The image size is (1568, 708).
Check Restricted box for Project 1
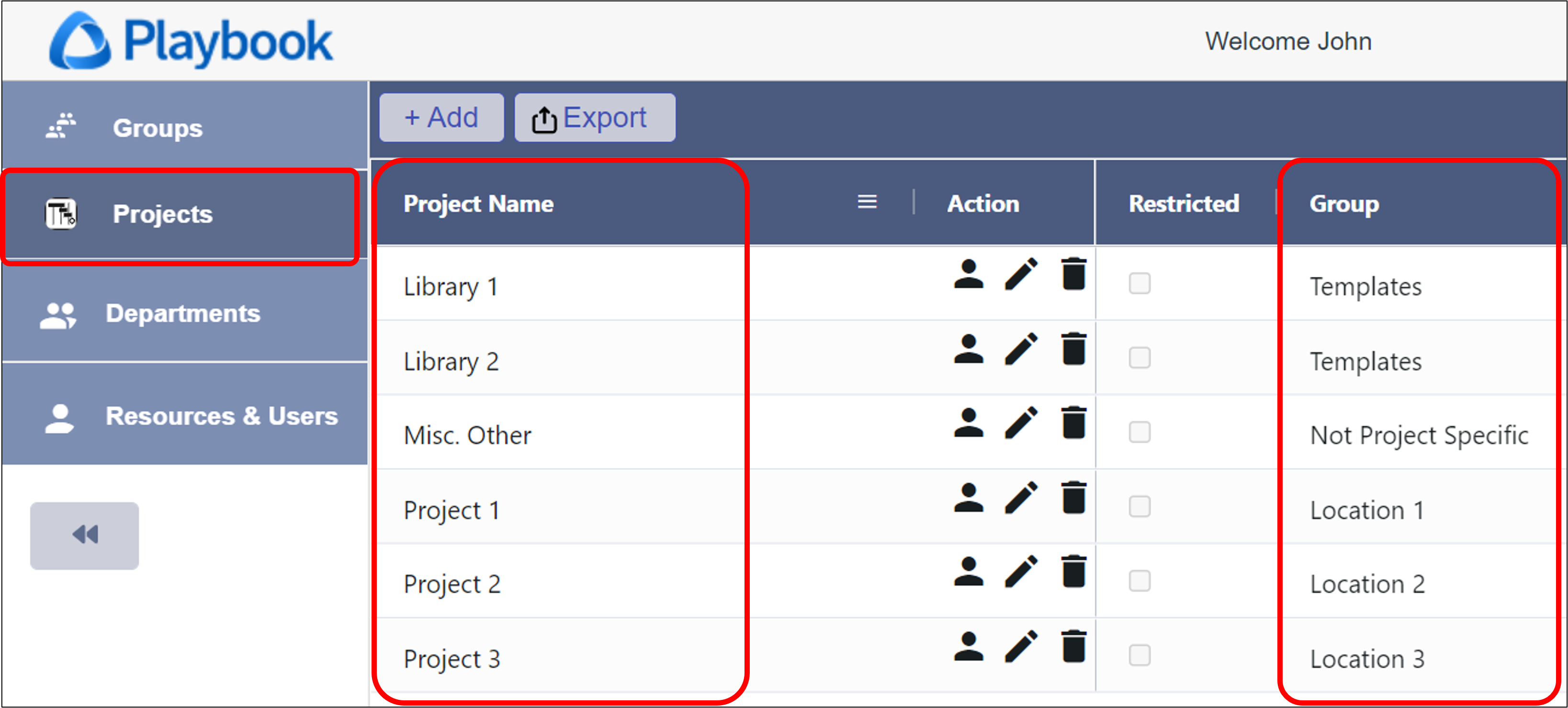(x=1139, y=506)
